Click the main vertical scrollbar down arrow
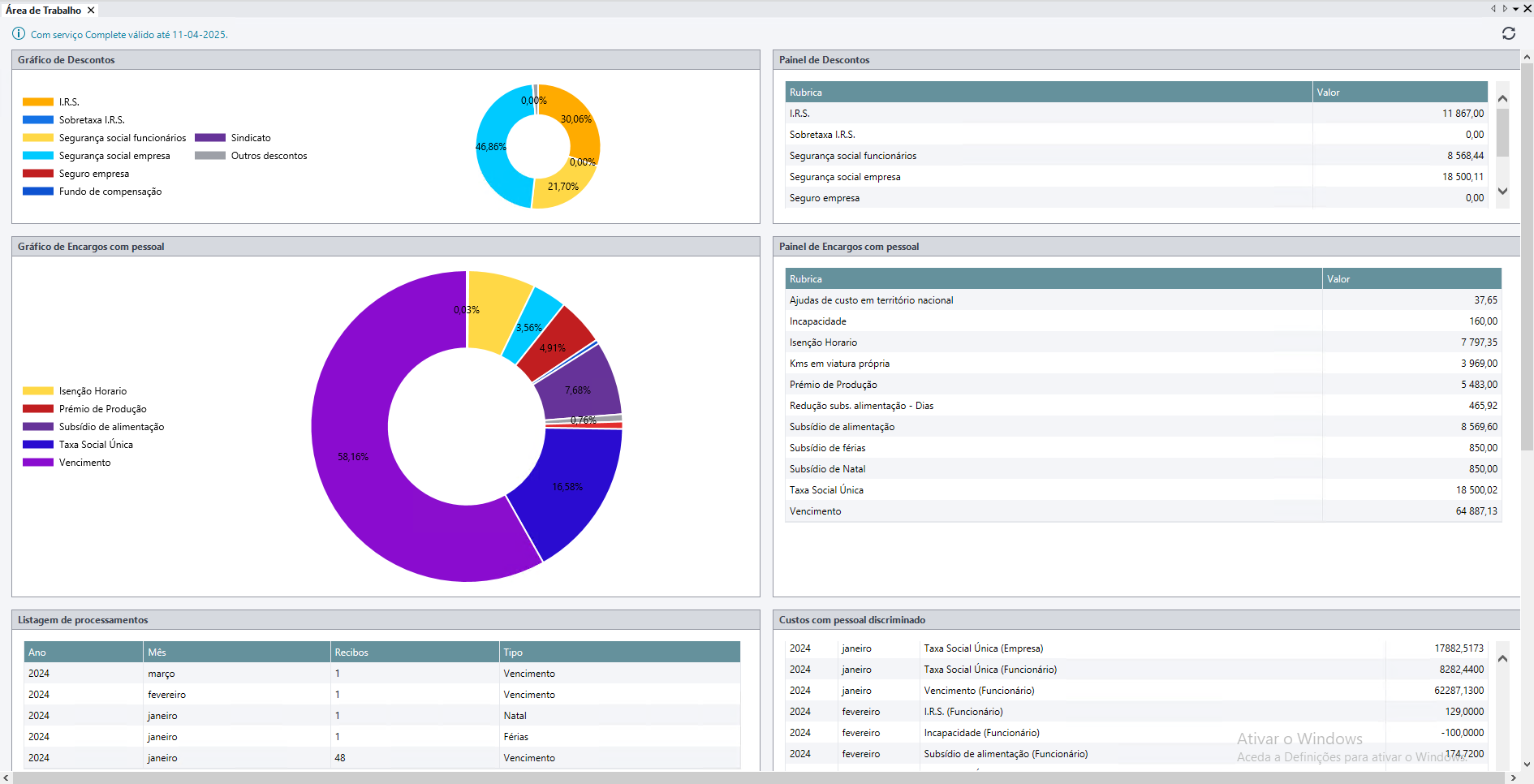This screenshot has width=1534, height=784. coord(1527,764)
